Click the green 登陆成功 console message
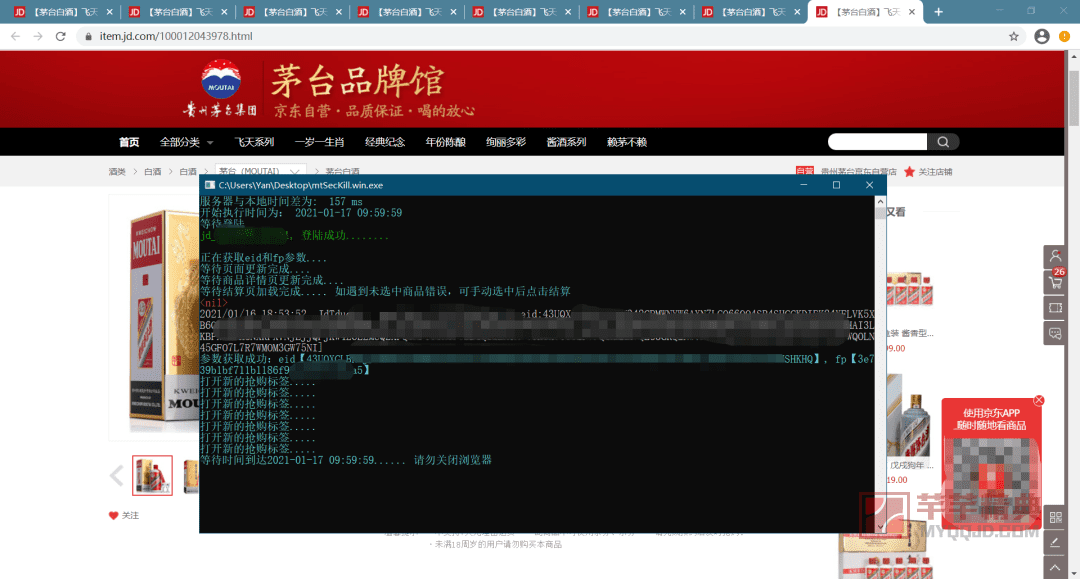 [x=344, y=235]
